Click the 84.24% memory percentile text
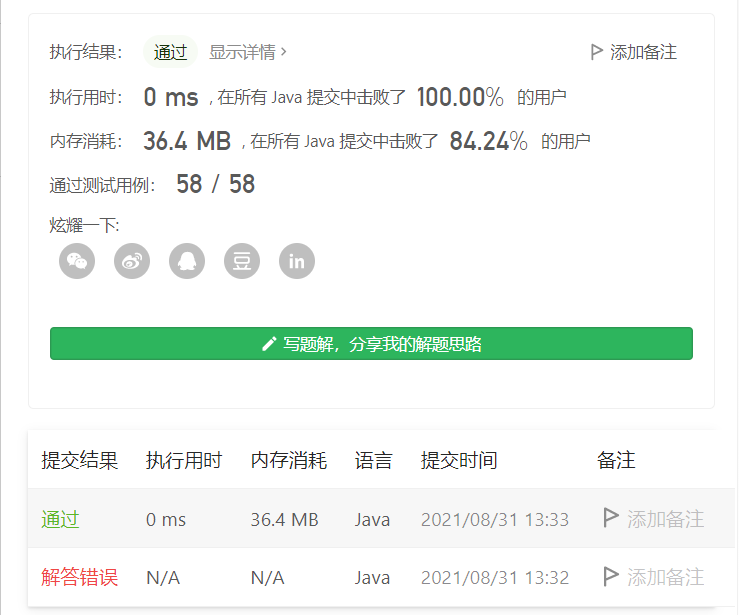739x615 pixels. pos(489,141)
